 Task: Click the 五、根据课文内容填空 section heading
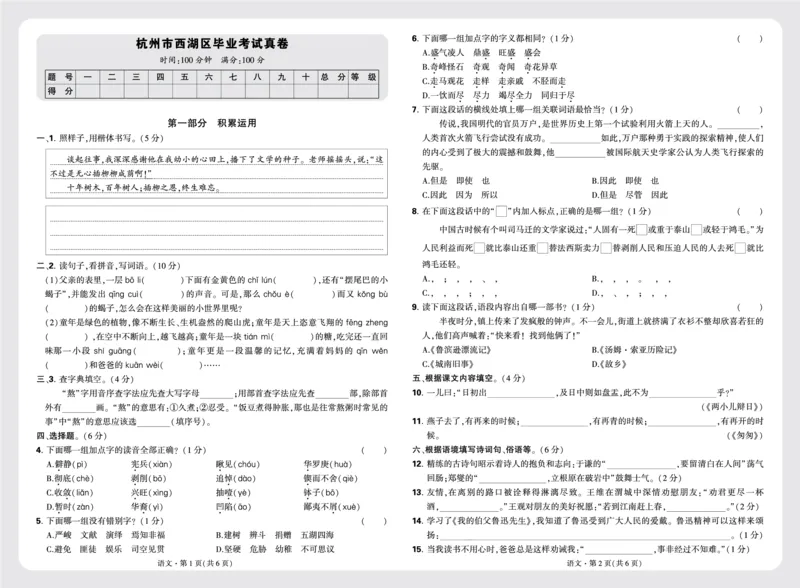pos(450,378)
